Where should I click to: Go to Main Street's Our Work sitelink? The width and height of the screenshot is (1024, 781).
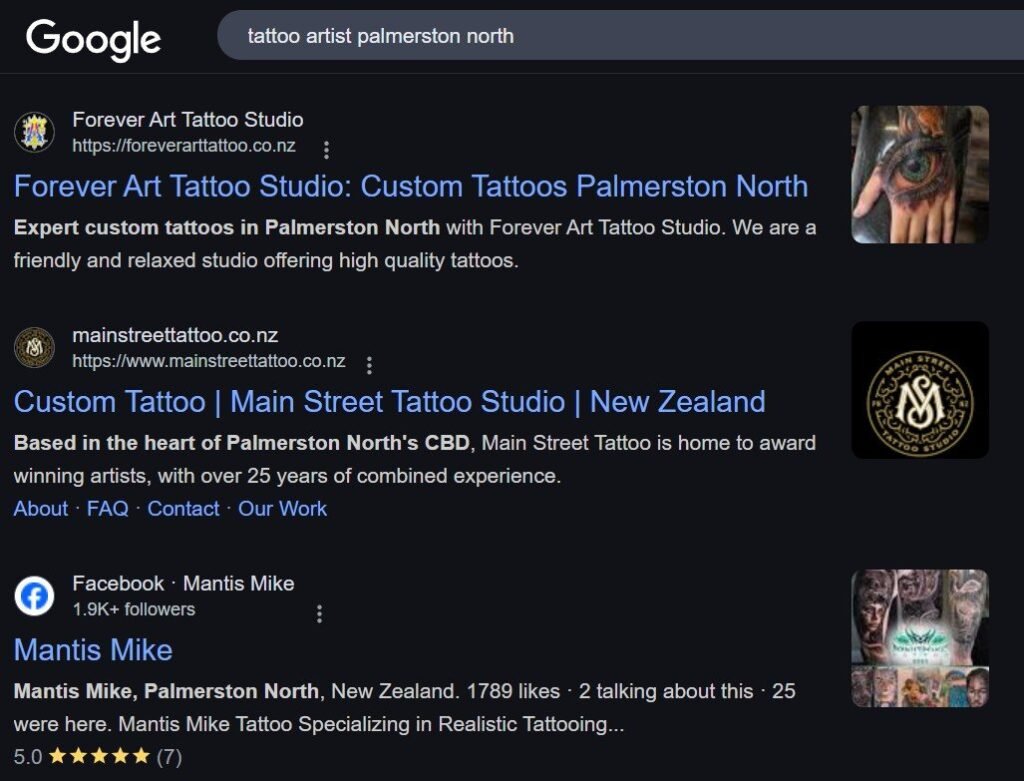pos(282,508)
